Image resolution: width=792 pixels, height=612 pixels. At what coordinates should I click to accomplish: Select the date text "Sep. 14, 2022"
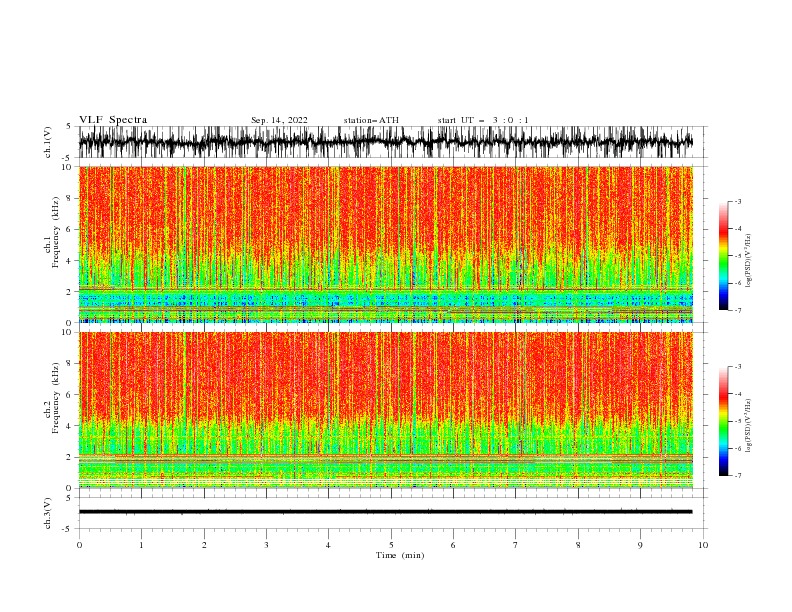(x=279, y=120)
